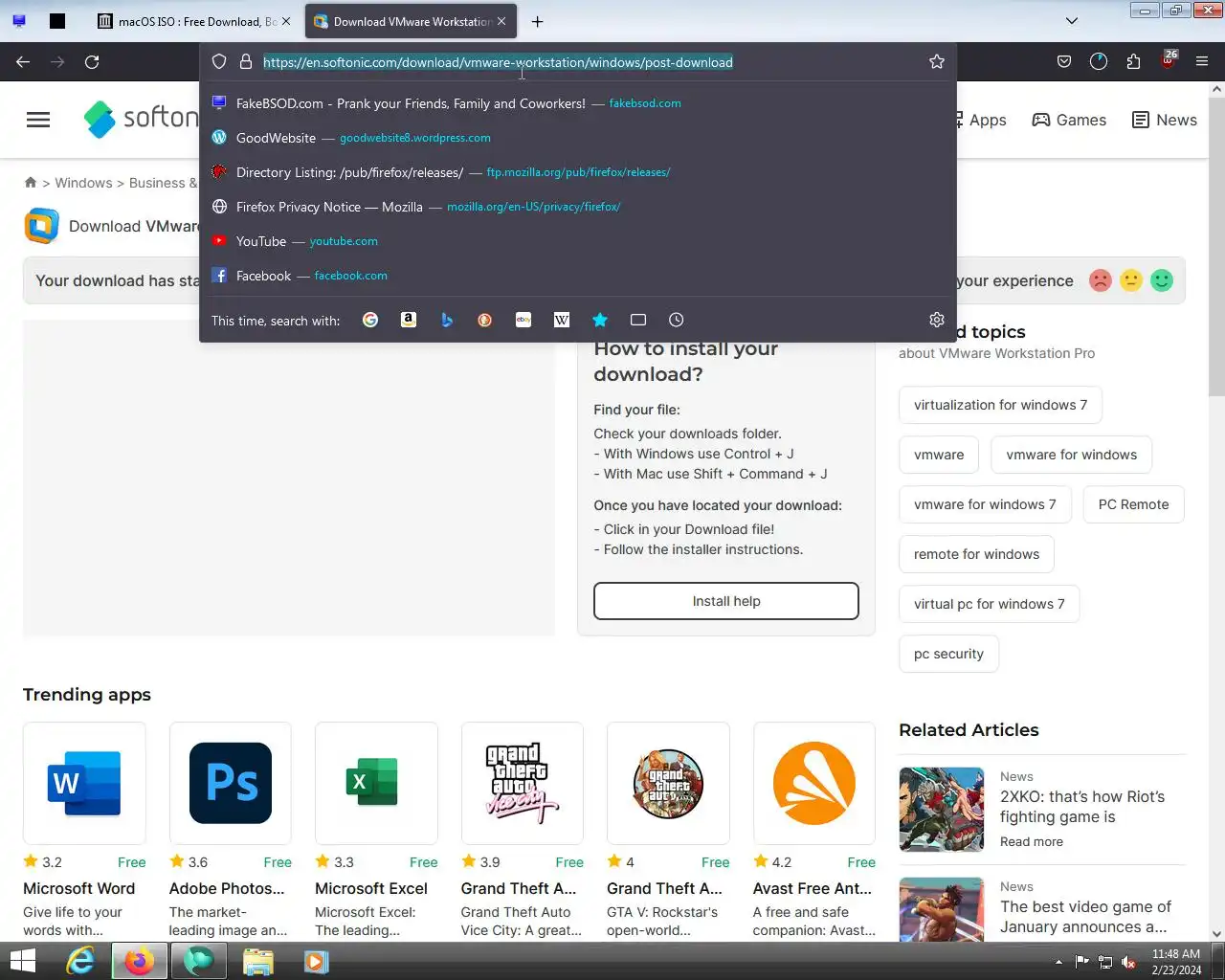
Task: Open 'vmware for windows 7' topic tag
Action: [x=985, y=504]
